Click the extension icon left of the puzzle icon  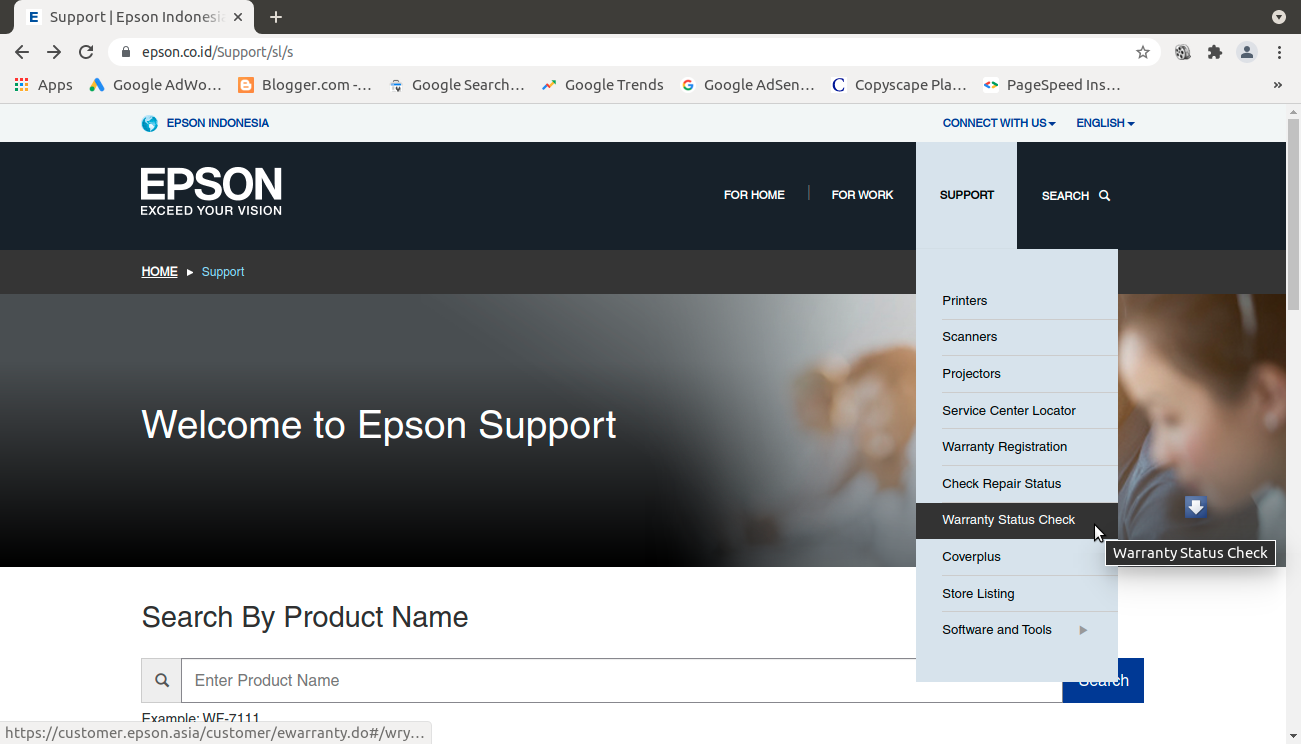pos(1183,52)
